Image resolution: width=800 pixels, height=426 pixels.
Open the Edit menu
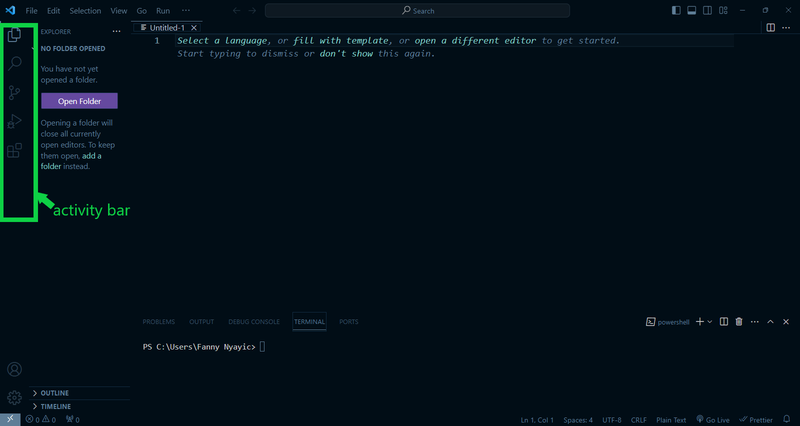[x=54, y=11]
